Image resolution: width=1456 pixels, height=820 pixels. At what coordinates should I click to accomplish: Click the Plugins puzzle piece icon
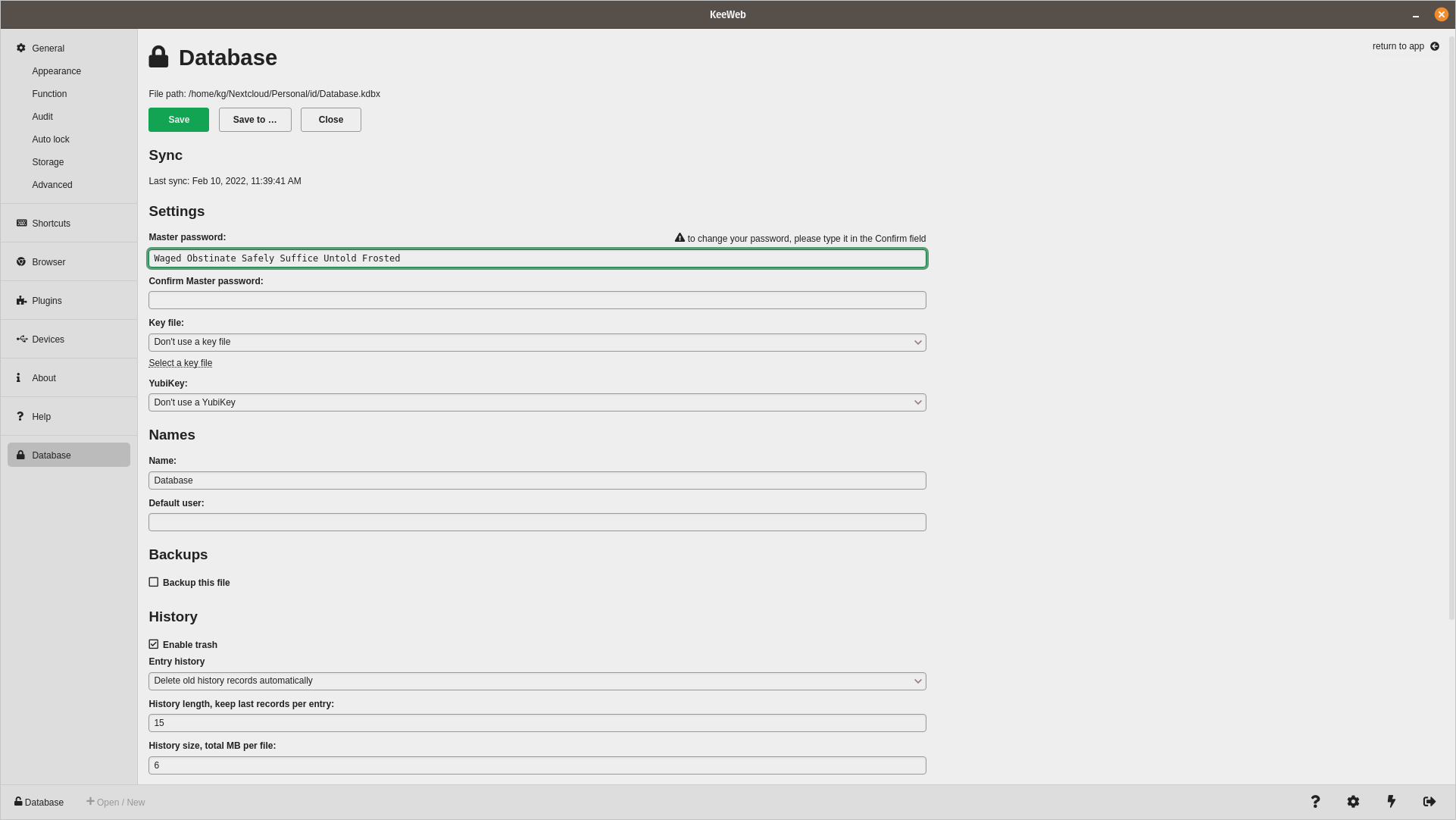21,301
